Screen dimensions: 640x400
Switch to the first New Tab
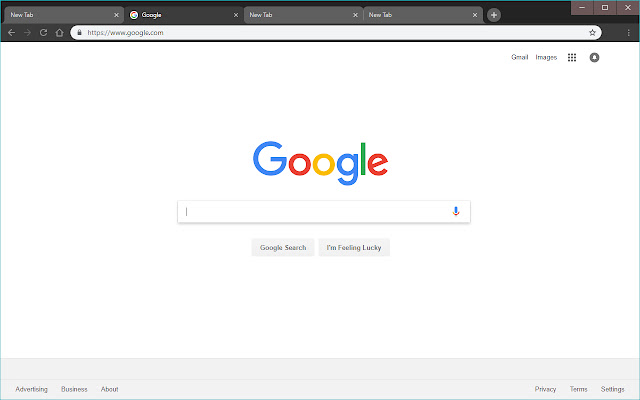pos(63,15)
